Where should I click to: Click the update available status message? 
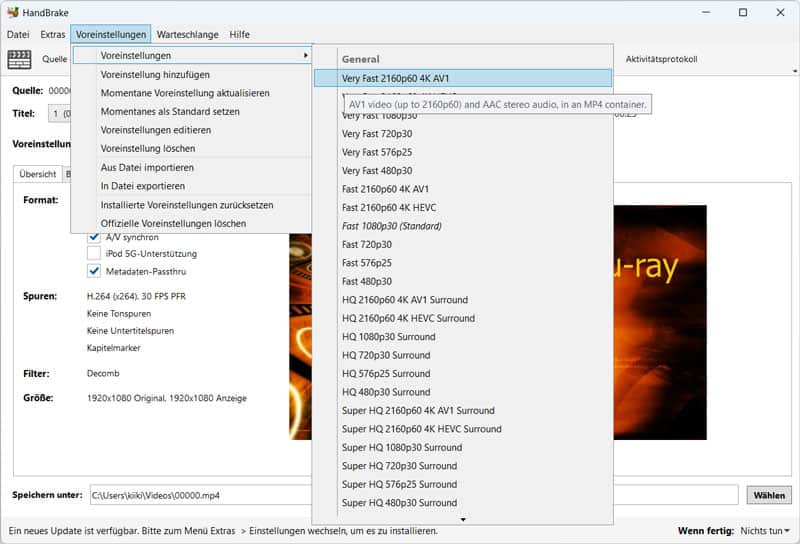[x=223, y=531]
